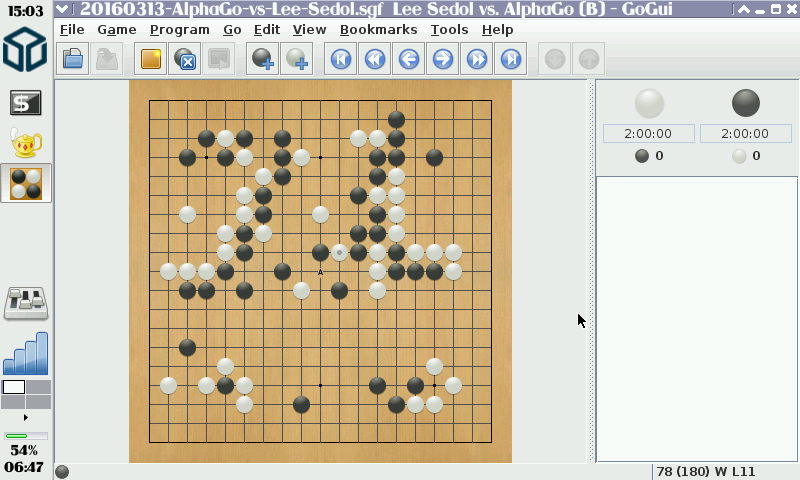Click the previous variation up-arrow icon
The image size is (800, 480).
click(589, 59)
